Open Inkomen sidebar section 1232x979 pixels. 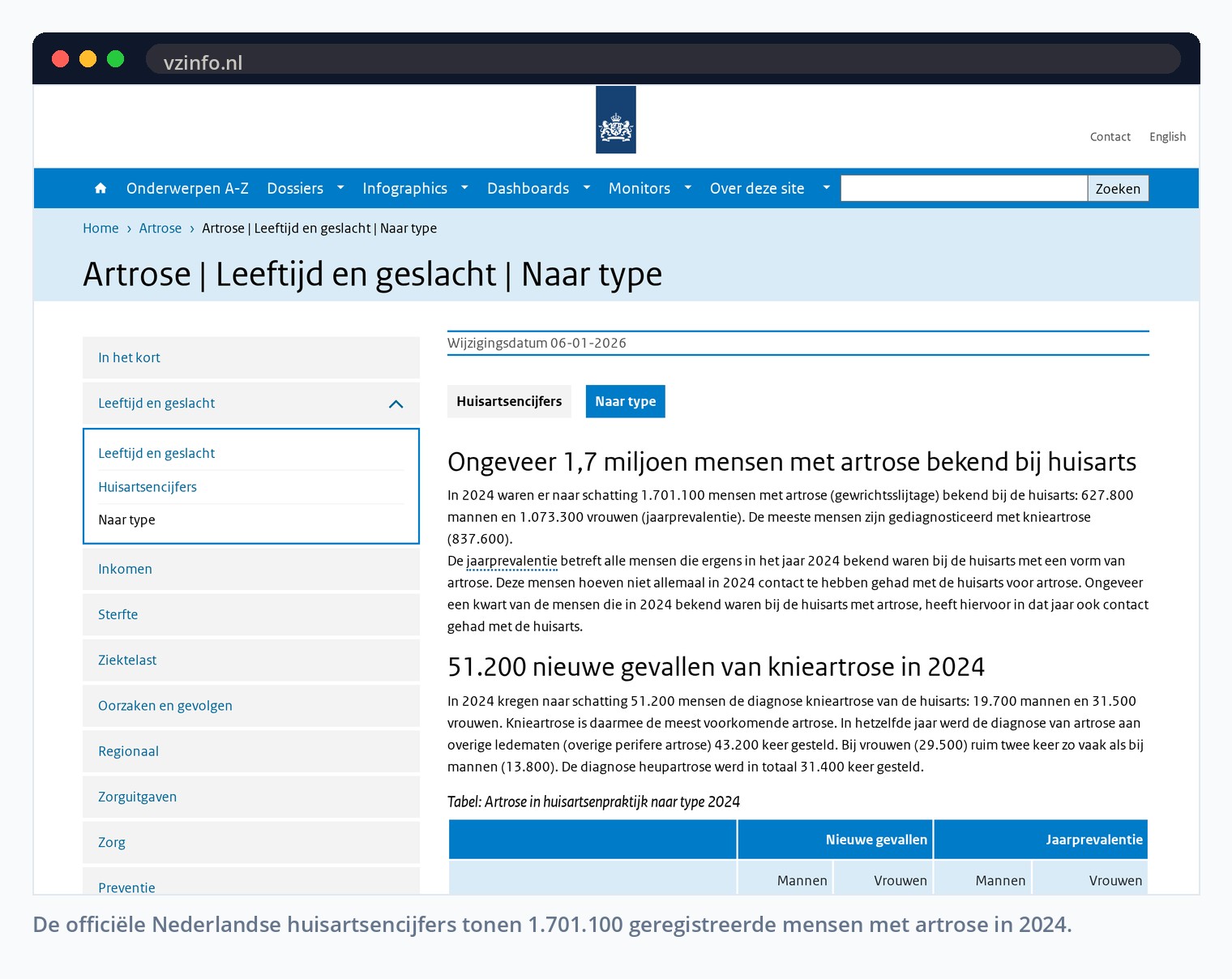(251, 569)
